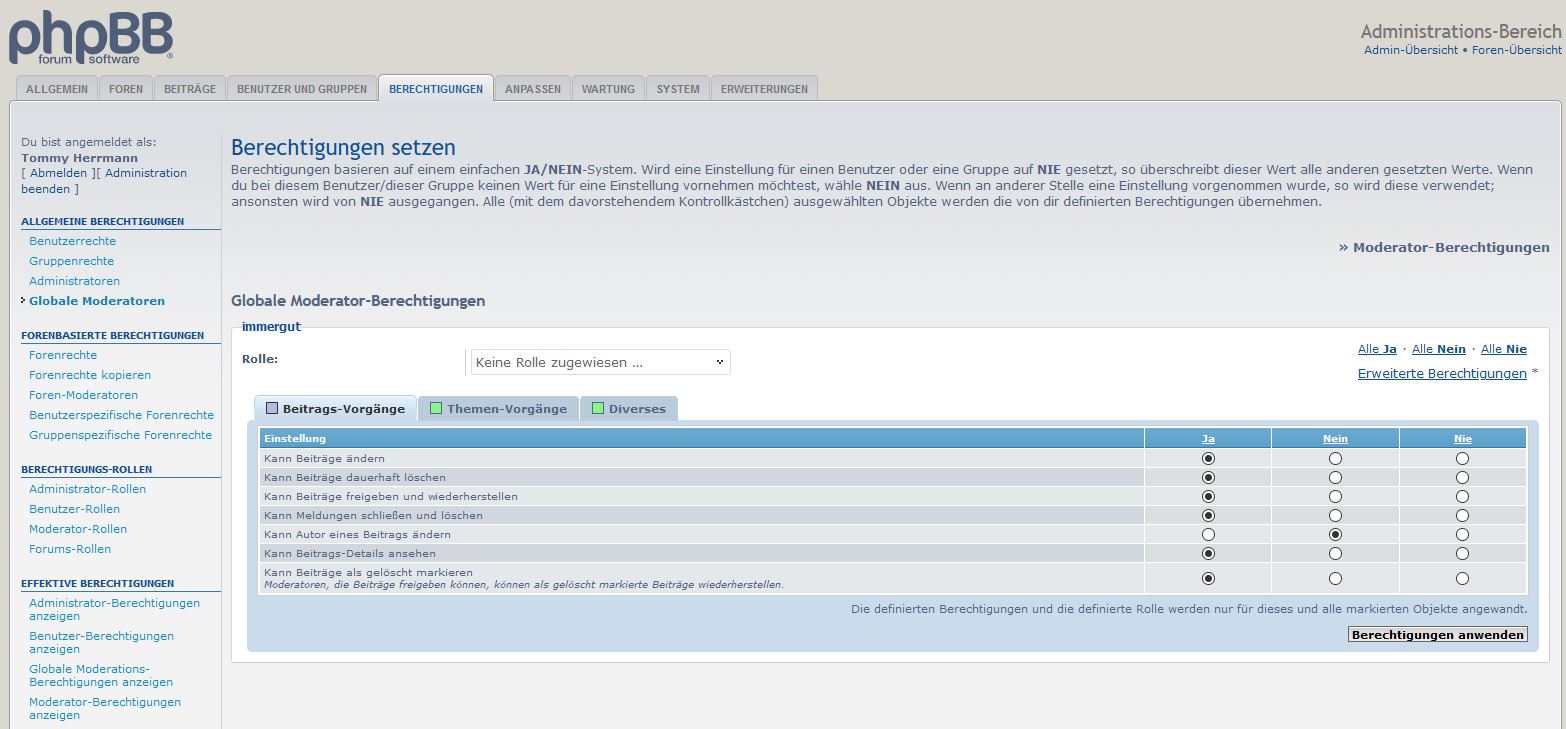Open Admin-Übersicht in the header

point(1410,50)
